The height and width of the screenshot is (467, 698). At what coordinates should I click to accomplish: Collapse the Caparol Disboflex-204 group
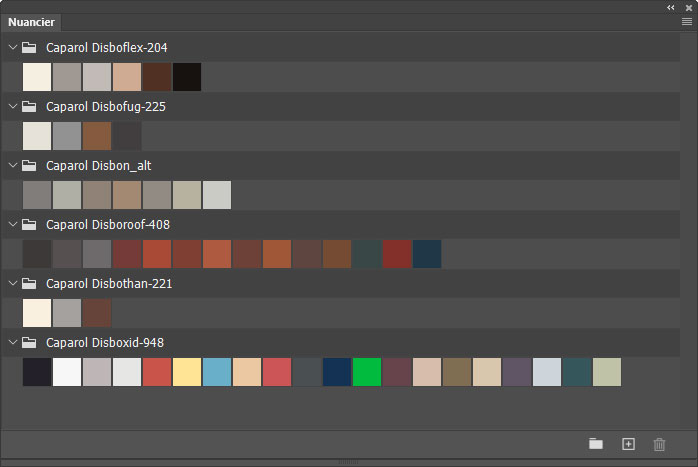12,47
